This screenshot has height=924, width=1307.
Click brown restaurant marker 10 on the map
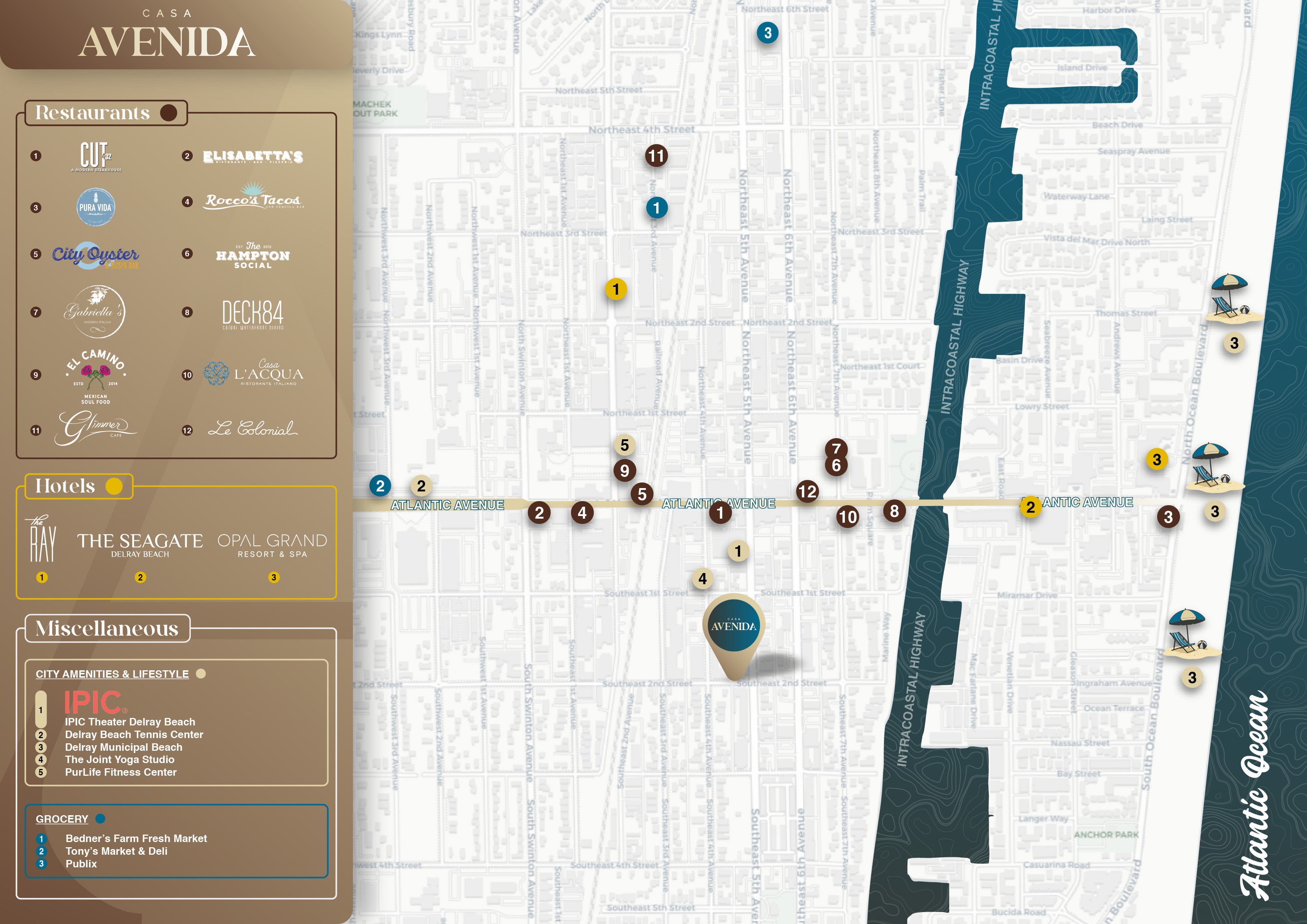pos(847,517)
